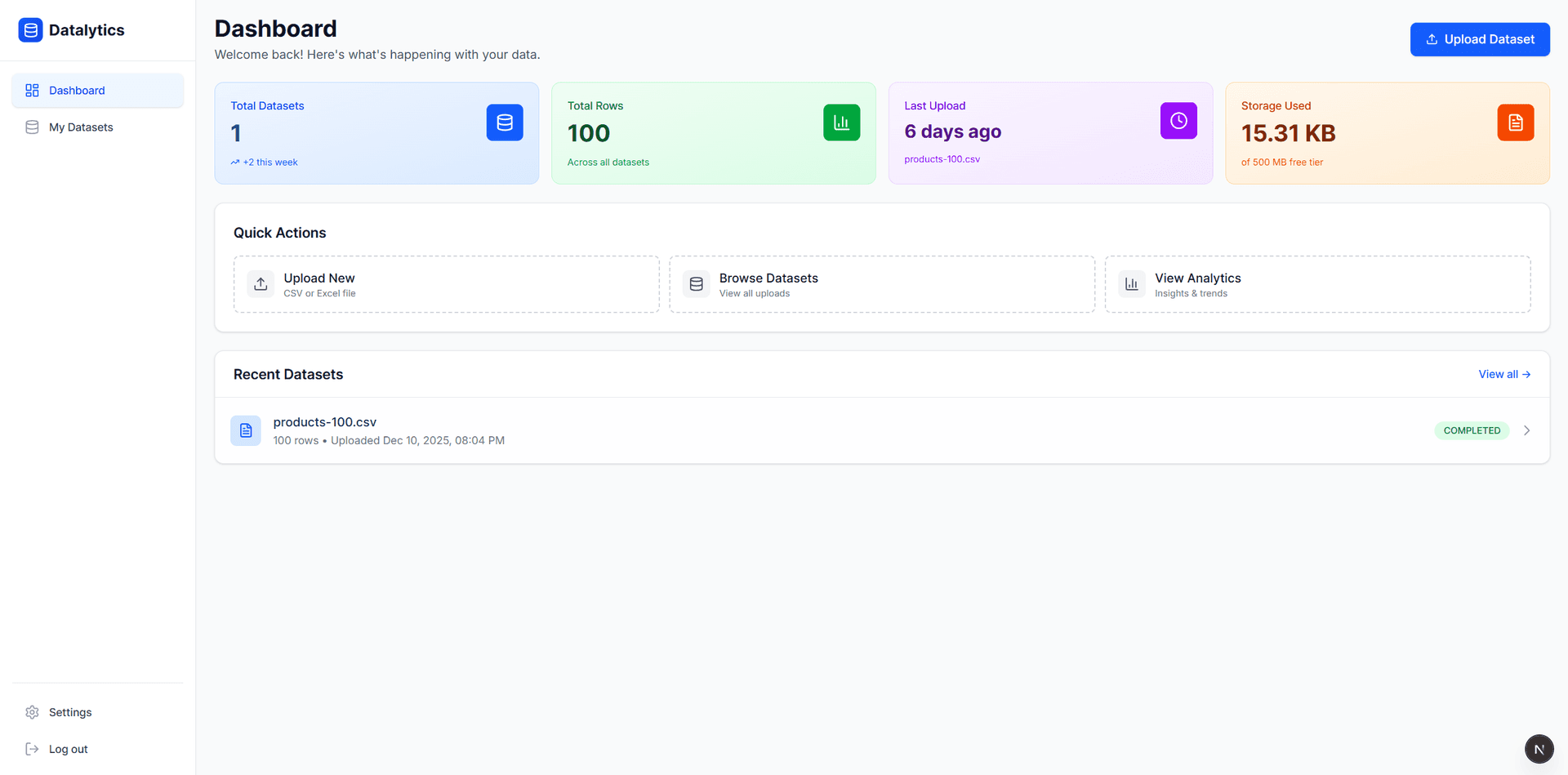This screenshot has height=775, width=1568.
Task: Click the file icon on Storage Used card
Action: coord(1515,122)
